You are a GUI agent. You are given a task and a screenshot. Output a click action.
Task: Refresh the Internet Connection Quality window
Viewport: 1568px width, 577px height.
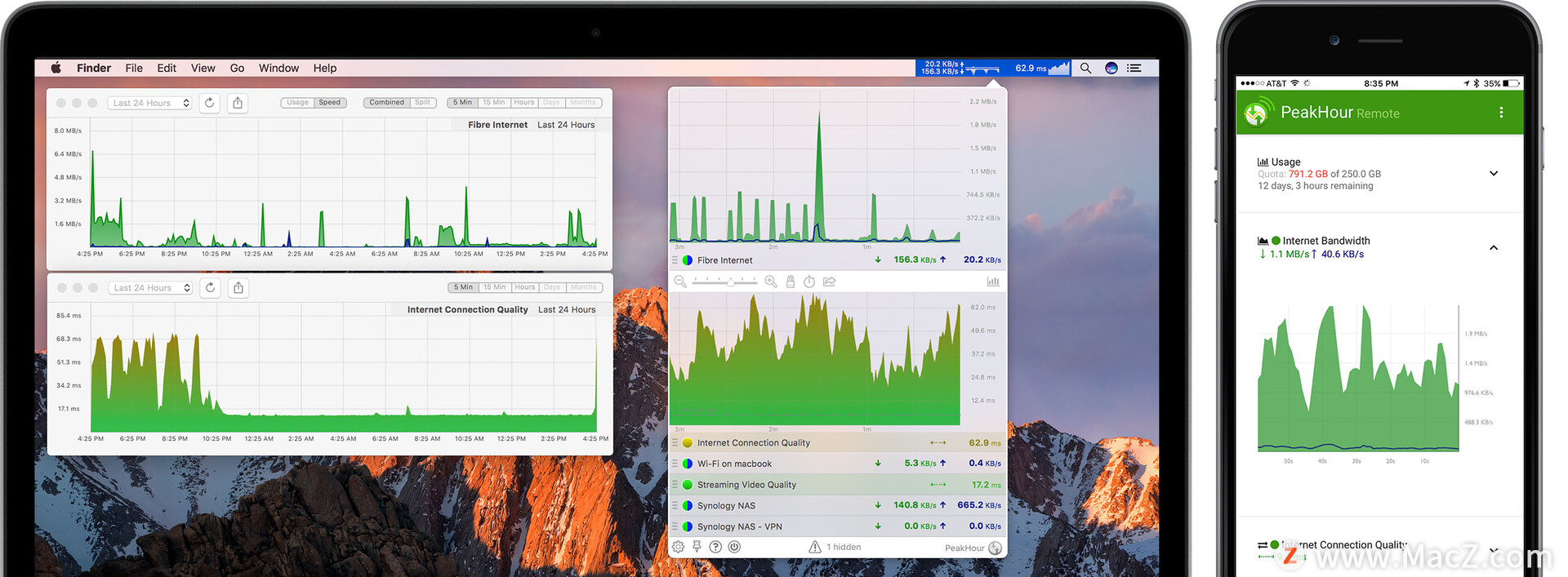click(211, 287)
